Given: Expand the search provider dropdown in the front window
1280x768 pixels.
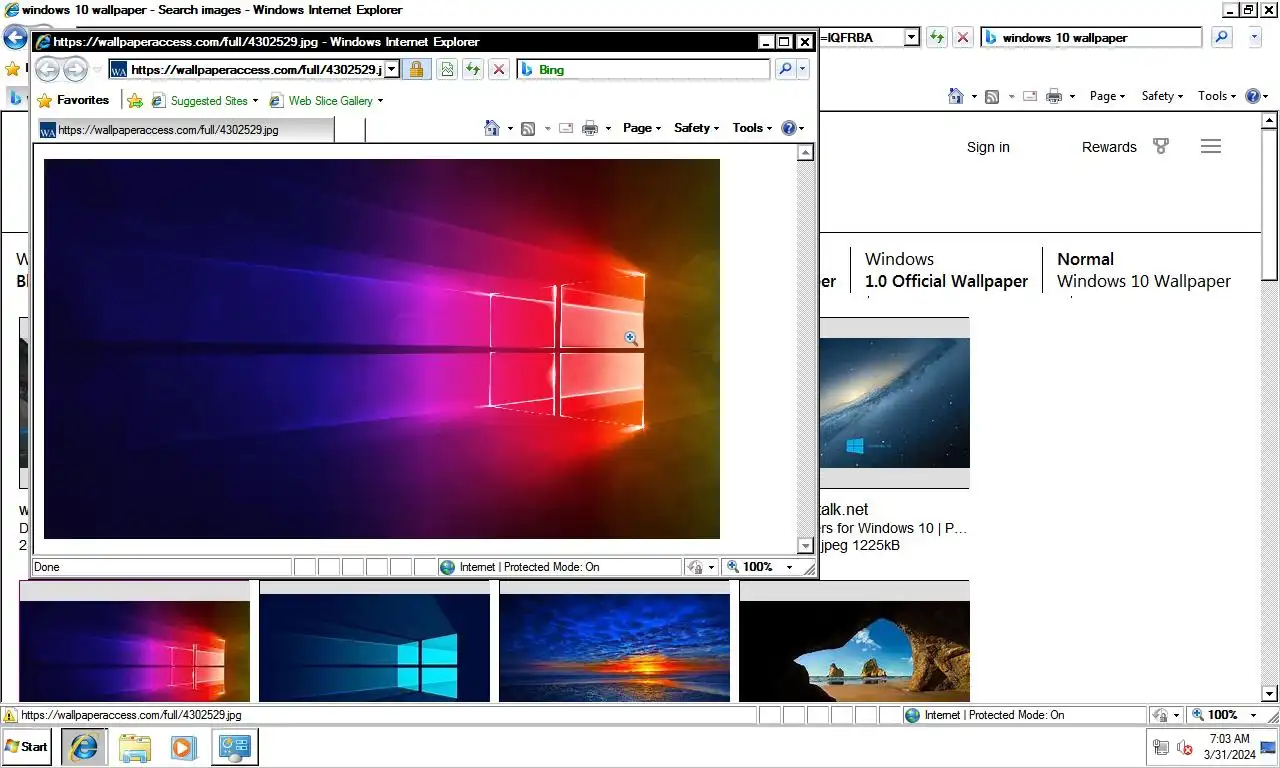Looking at the screenshot, I should click(x=803, y=69).
